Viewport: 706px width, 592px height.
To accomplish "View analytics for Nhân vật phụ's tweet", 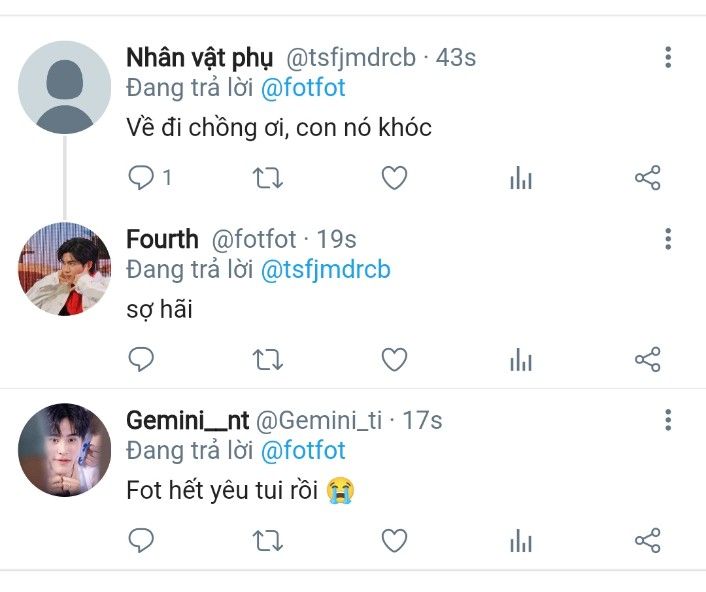I will click(x=521, y=177).
